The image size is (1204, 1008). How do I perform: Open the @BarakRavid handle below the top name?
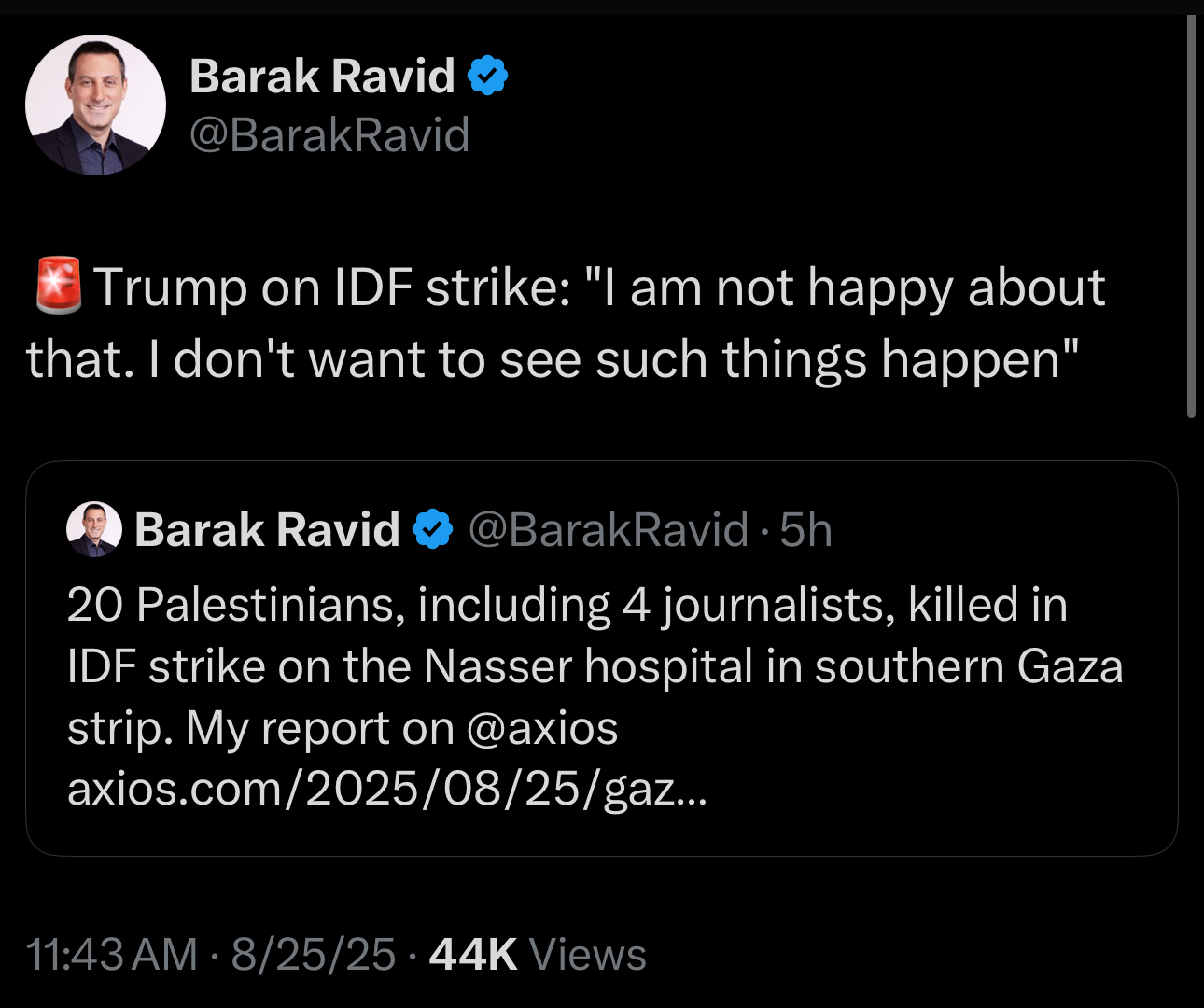point(329,134)
